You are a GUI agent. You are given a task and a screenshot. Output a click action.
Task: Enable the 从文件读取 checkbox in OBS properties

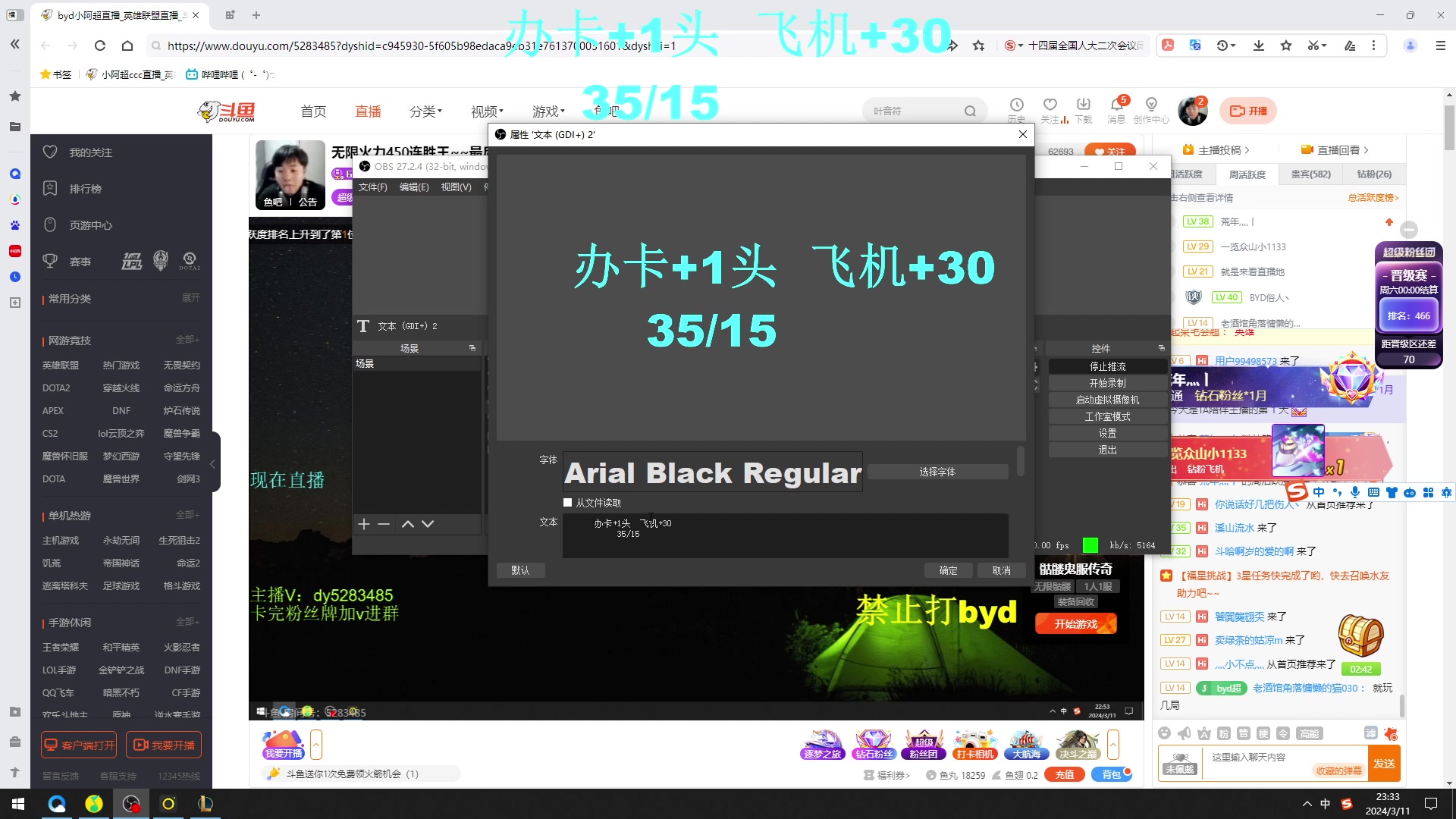567,502
